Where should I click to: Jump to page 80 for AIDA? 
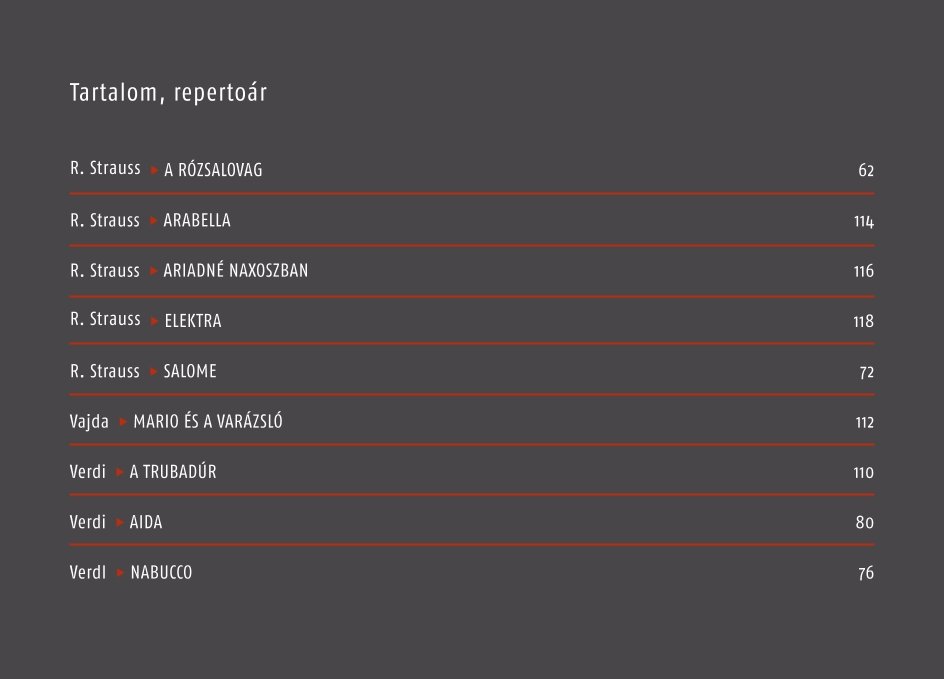click(x=865, y=522)
